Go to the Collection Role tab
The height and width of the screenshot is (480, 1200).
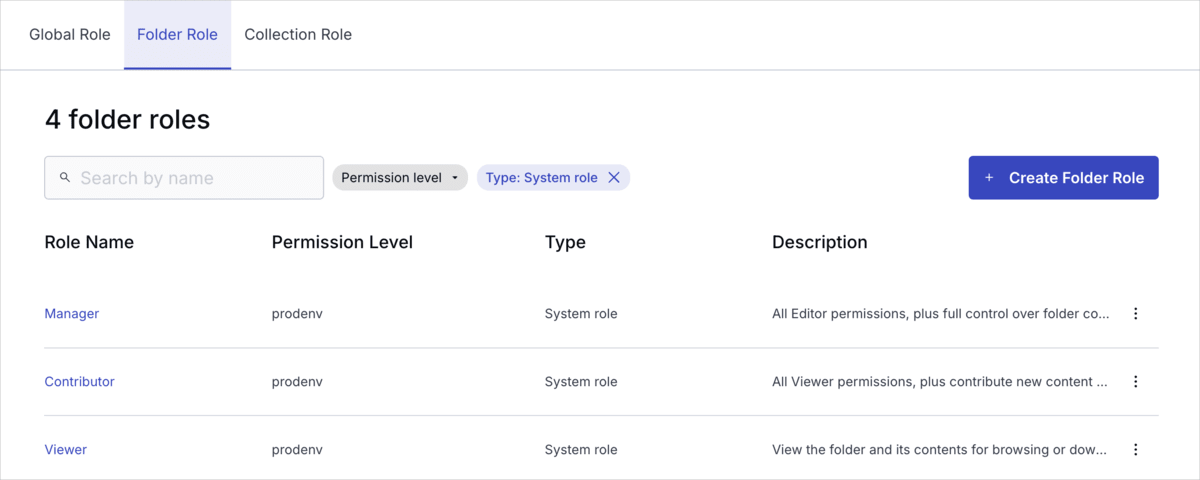(298, 35)
